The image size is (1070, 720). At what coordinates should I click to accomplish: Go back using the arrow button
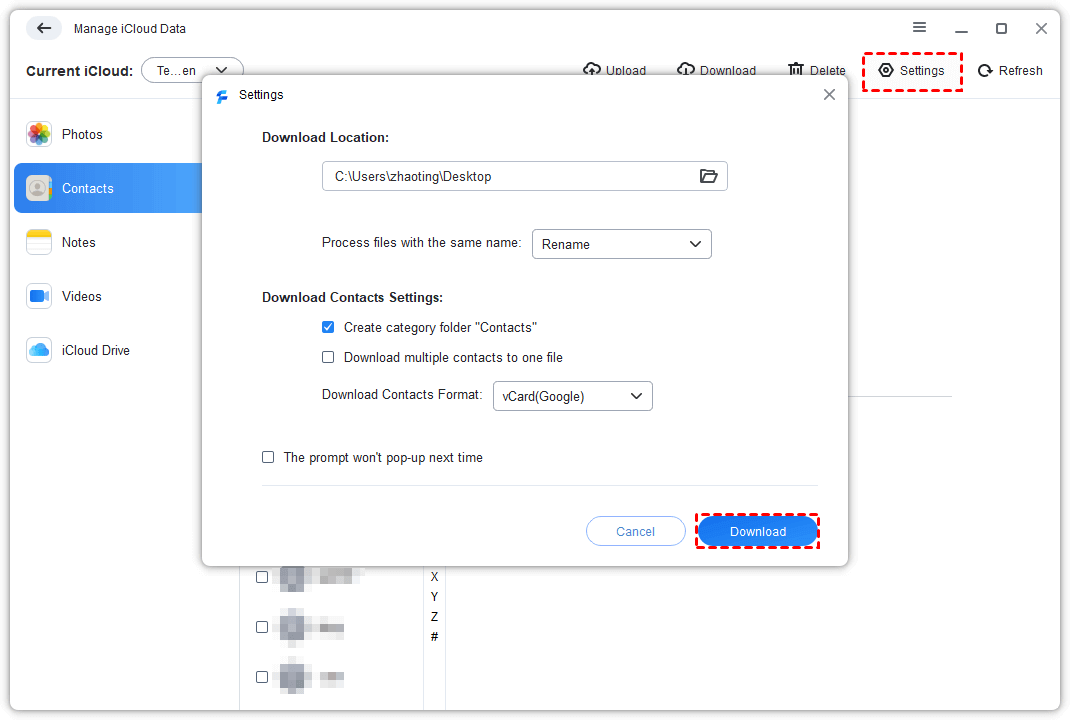(44, 28)
